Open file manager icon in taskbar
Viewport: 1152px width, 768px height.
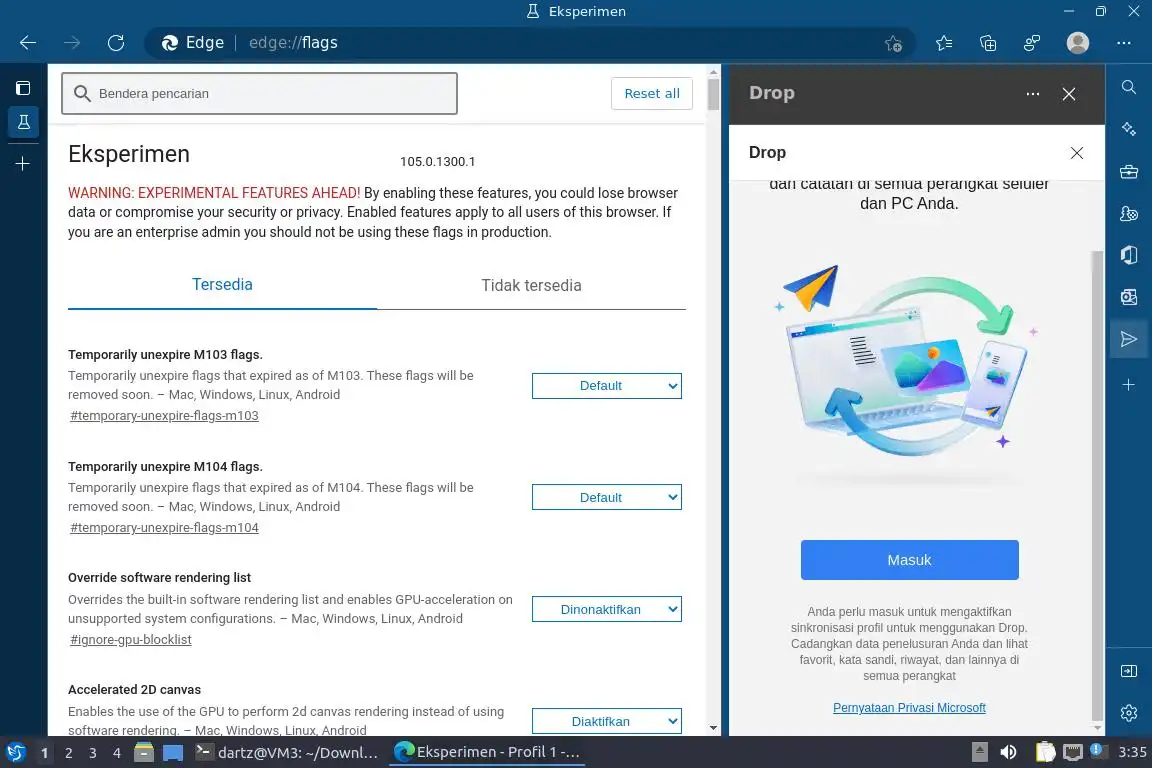[144, 753]
